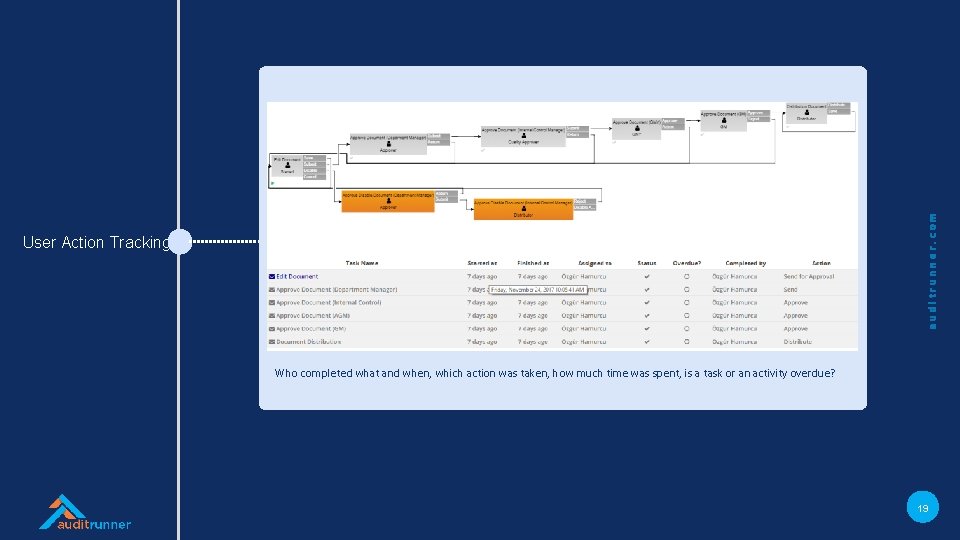Click the Completed by name in the Edit Document row
Viewport: 960px width, 540px height.
point(734,277)
